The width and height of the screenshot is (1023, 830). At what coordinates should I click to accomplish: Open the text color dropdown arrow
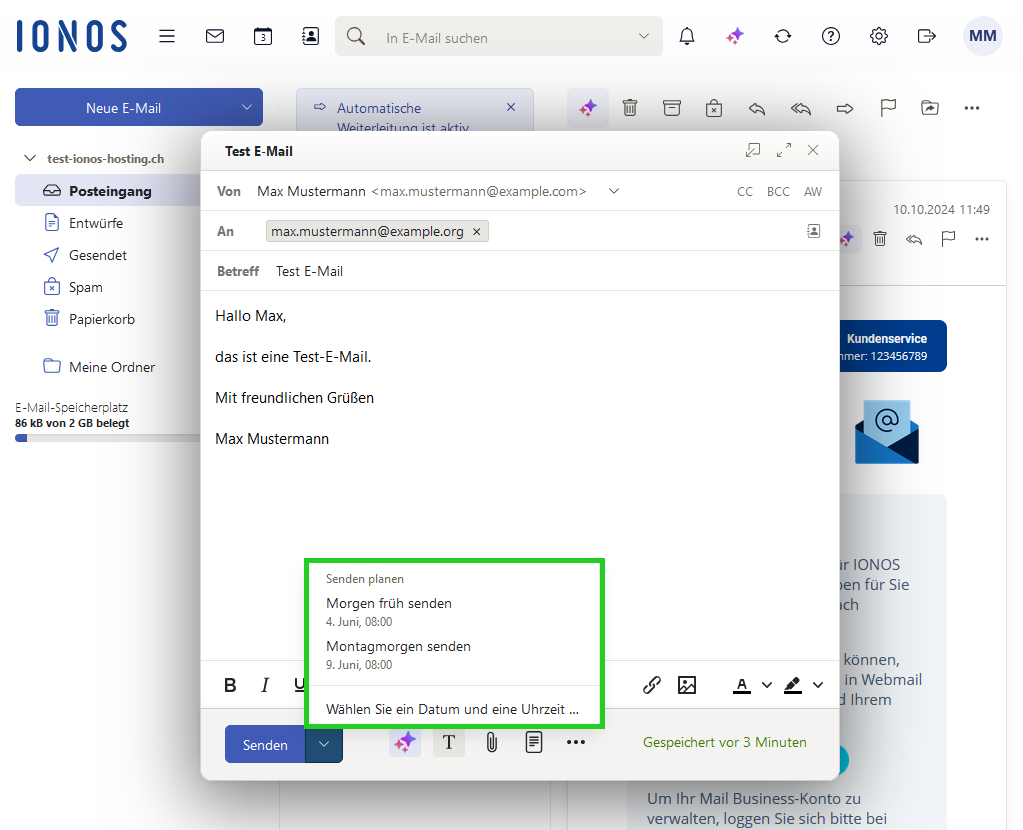[x=767, y=685]
